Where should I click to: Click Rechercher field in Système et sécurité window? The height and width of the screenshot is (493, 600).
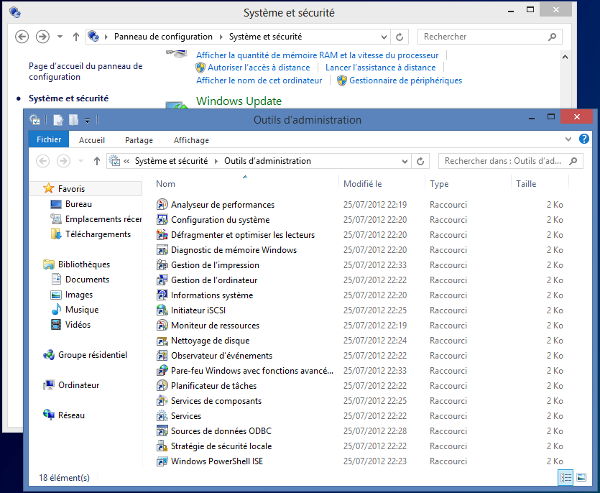[489, 37]
